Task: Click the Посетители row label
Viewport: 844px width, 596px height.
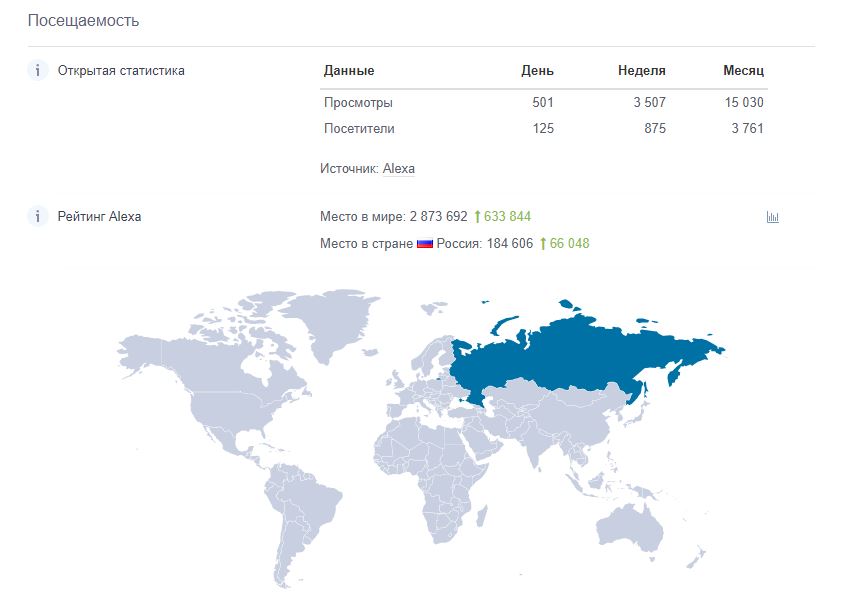Action: click(x=359, y=129)
